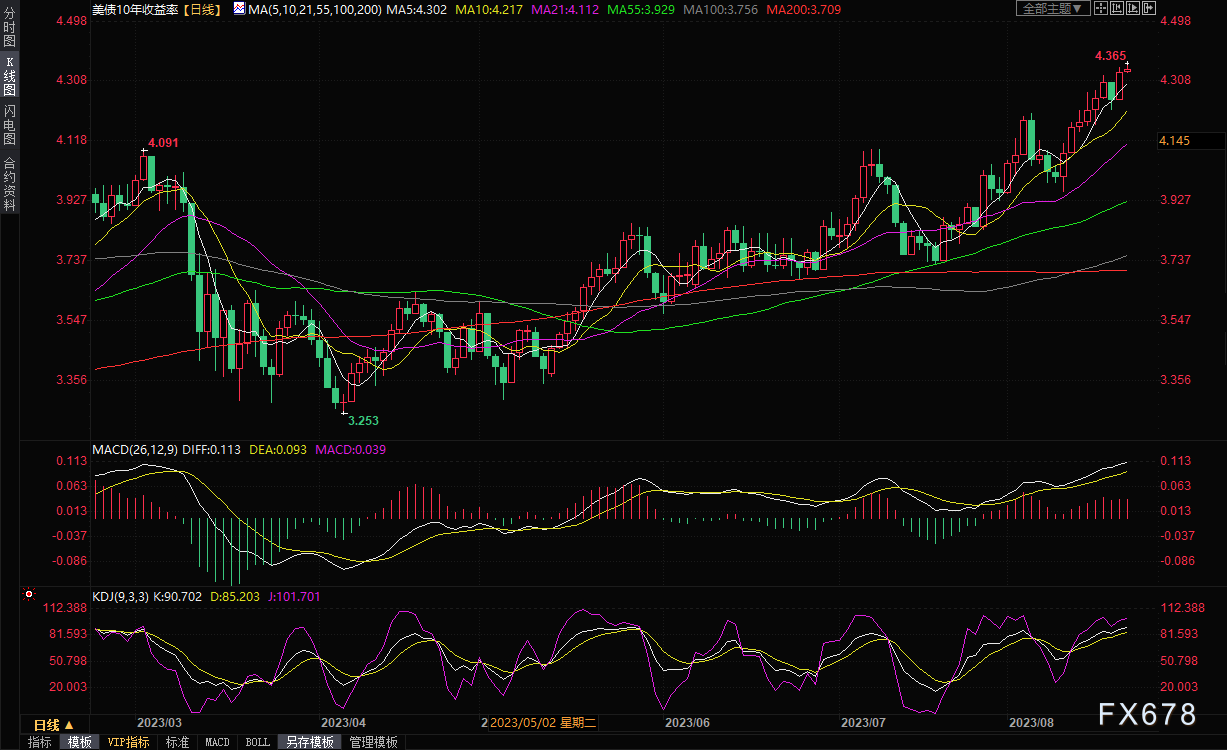This screenshot has height=750, width=1227.
Task: Click the MA indicator chart icon
Action: click(238, 8)
